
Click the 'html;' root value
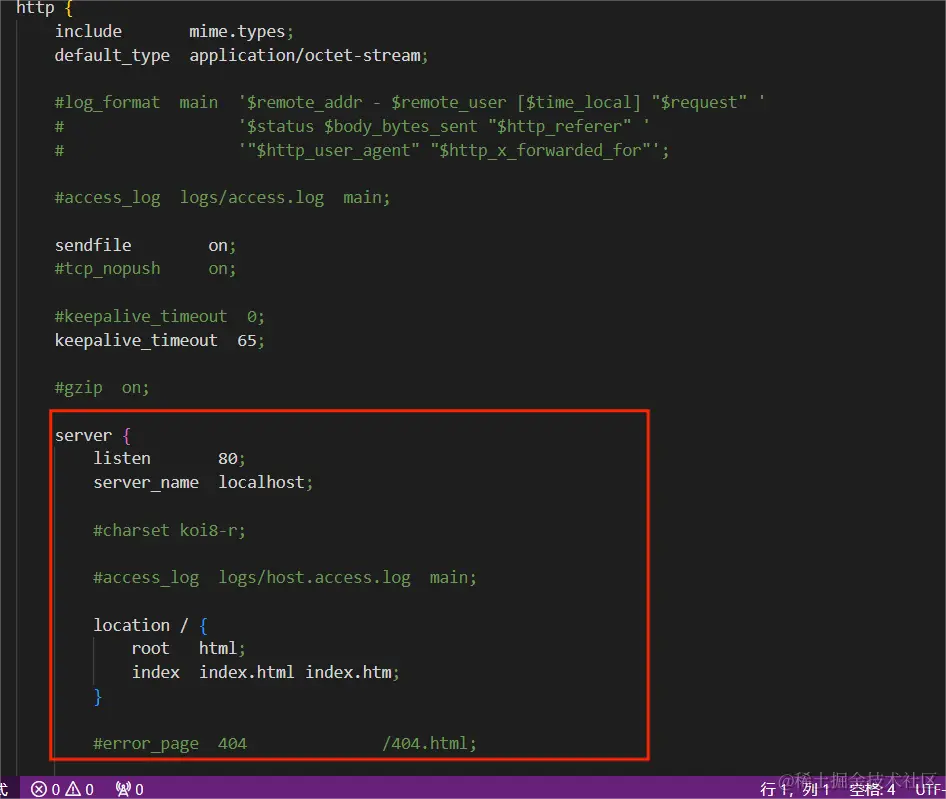(222, 649)
